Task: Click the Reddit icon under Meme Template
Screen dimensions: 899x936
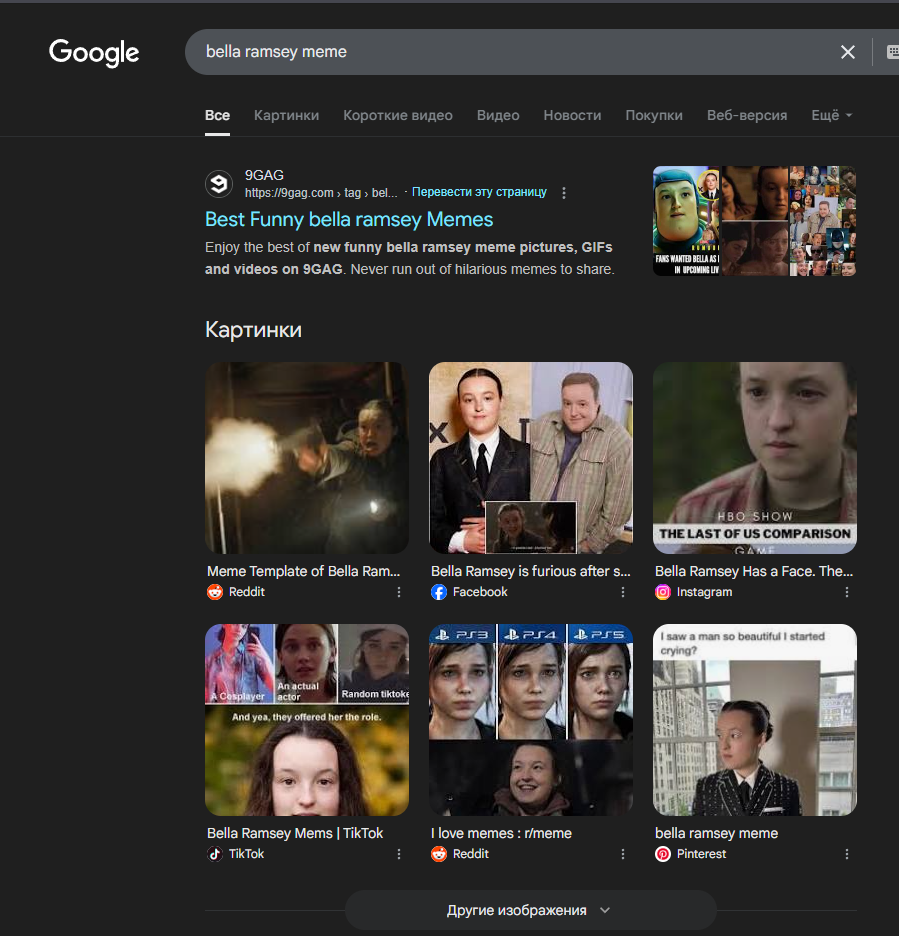Action: (215, 592)
